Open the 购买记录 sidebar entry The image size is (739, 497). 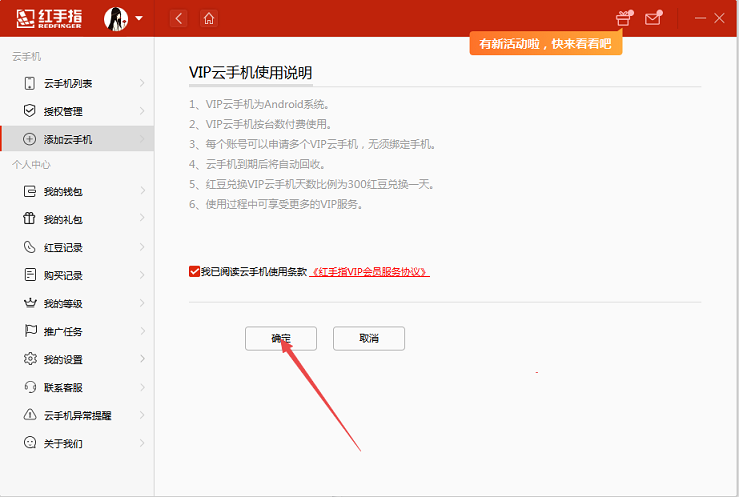[77, 275]
